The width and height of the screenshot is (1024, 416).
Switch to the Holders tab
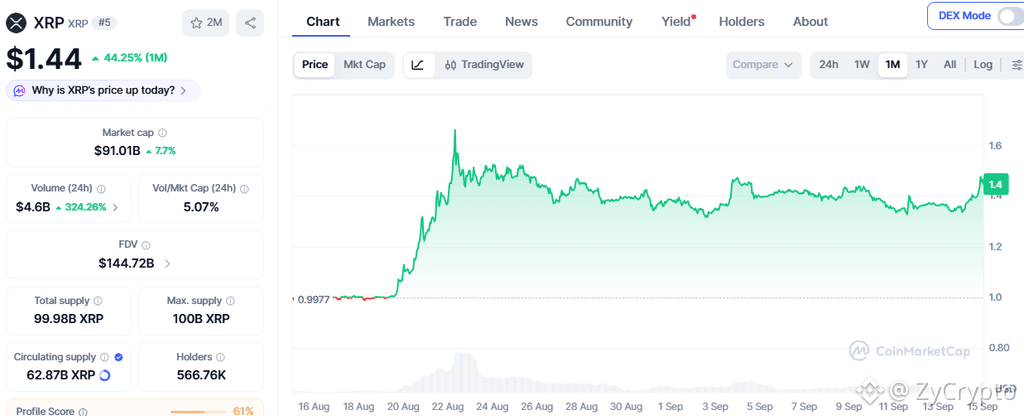tap(741, 22)
